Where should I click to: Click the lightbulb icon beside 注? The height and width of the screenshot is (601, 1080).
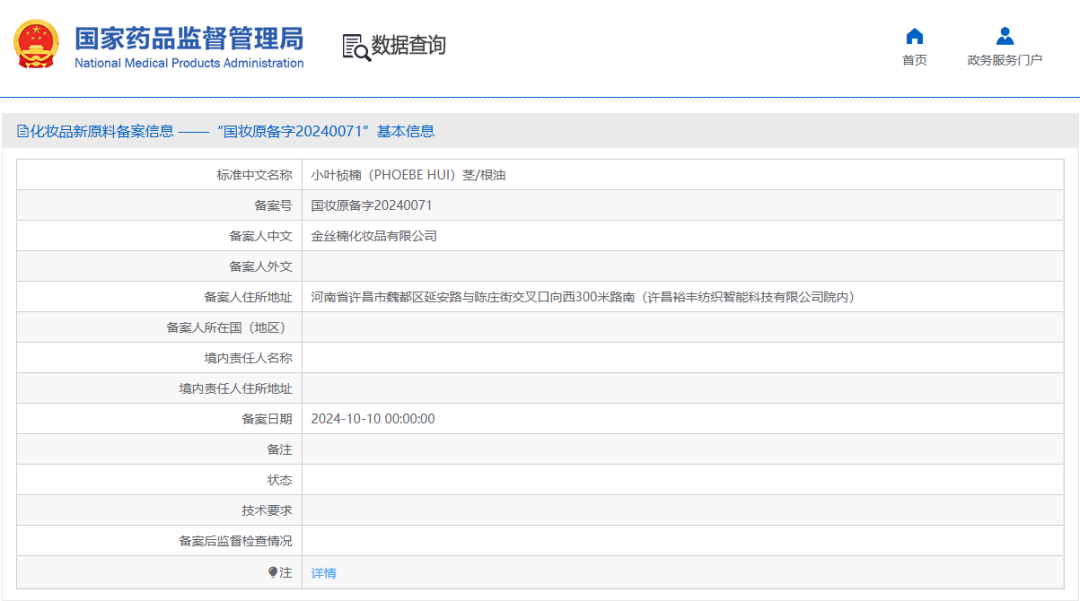coord(273,572)
